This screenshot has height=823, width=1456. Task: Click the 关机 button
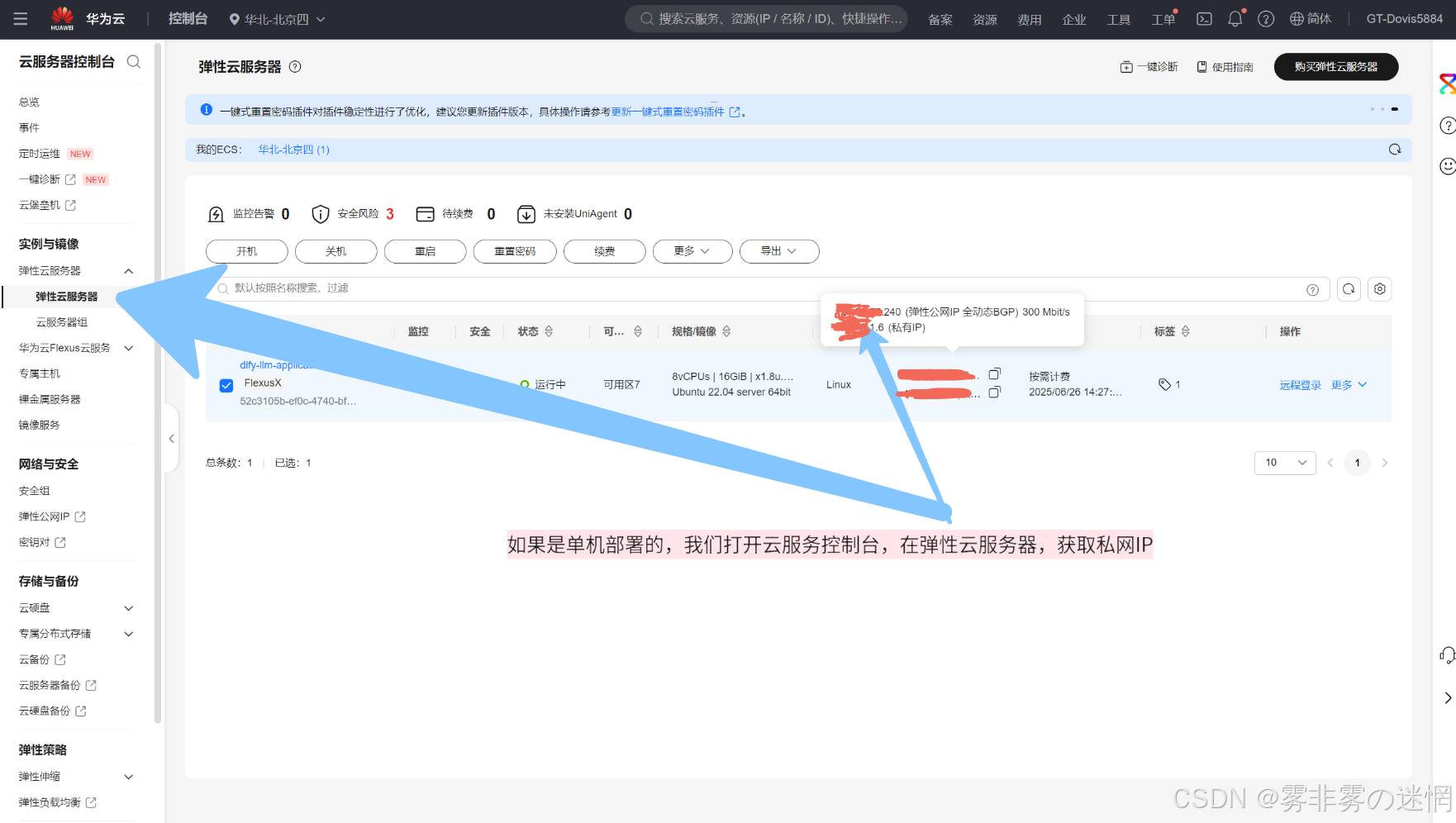click(336, 251)
